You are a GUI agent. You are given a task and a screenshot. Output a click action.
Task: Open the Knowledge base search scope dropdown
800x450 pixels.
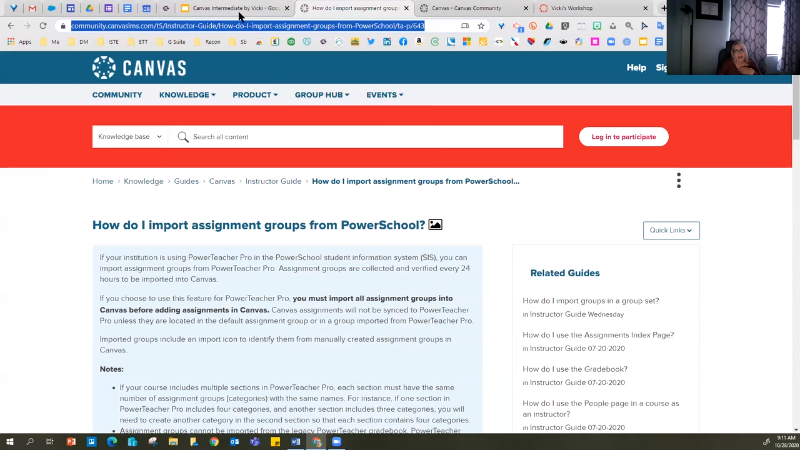tap(130, 137)
